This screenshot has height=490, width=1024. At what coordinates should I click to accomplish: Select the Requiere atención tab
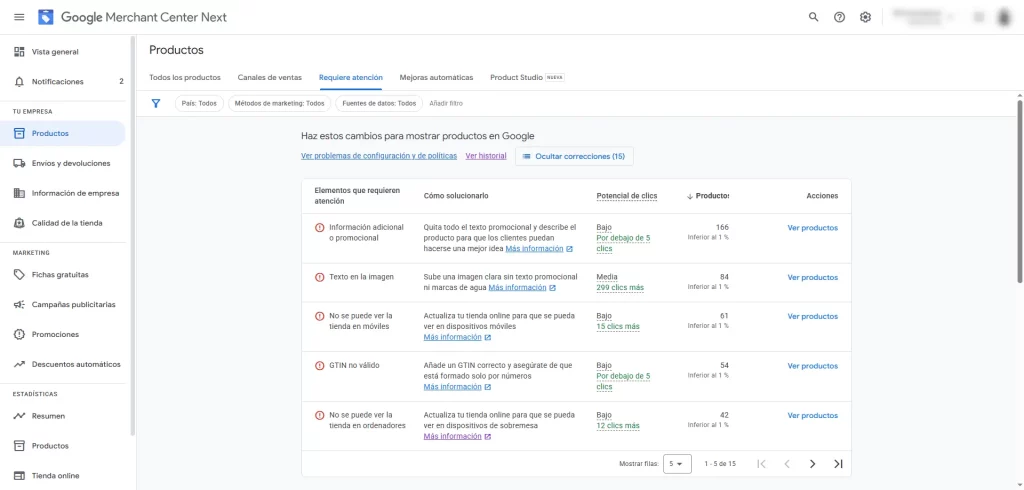[x=351, y=77]
